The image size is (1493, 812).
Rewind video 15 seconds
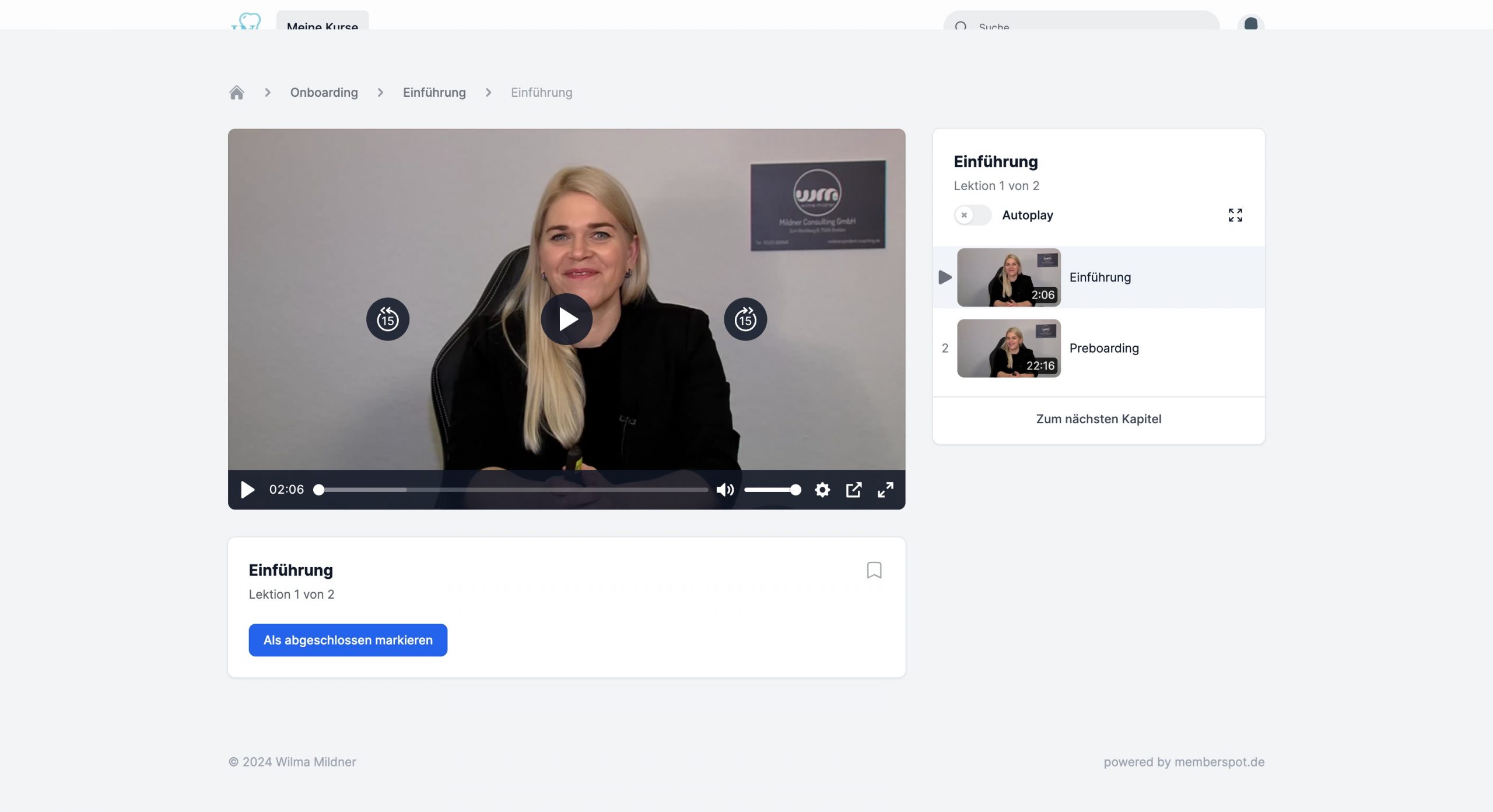[387, 319]
